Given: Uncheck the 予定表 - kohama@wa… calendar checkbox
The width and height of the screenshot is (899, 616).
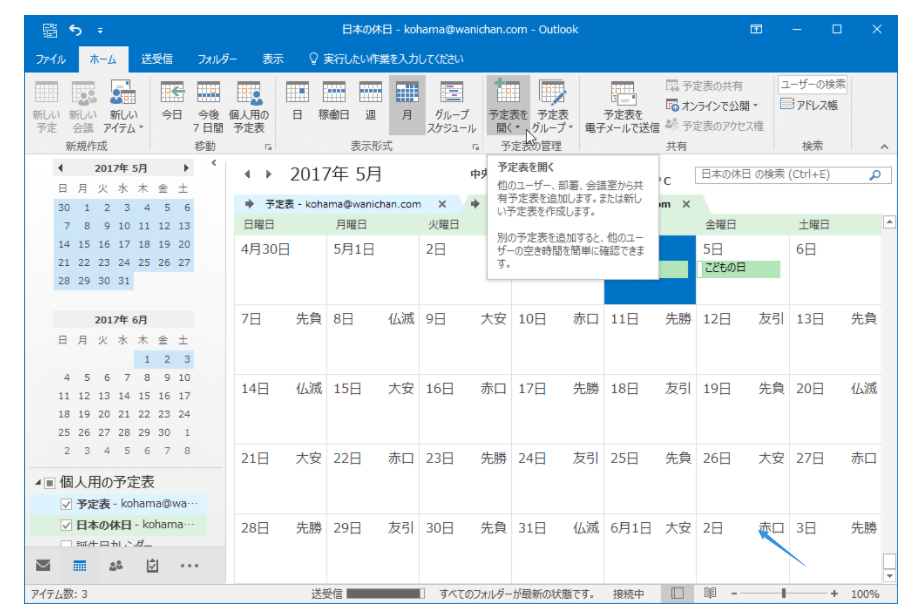Looking at the screenshot, I should [66, 504].
